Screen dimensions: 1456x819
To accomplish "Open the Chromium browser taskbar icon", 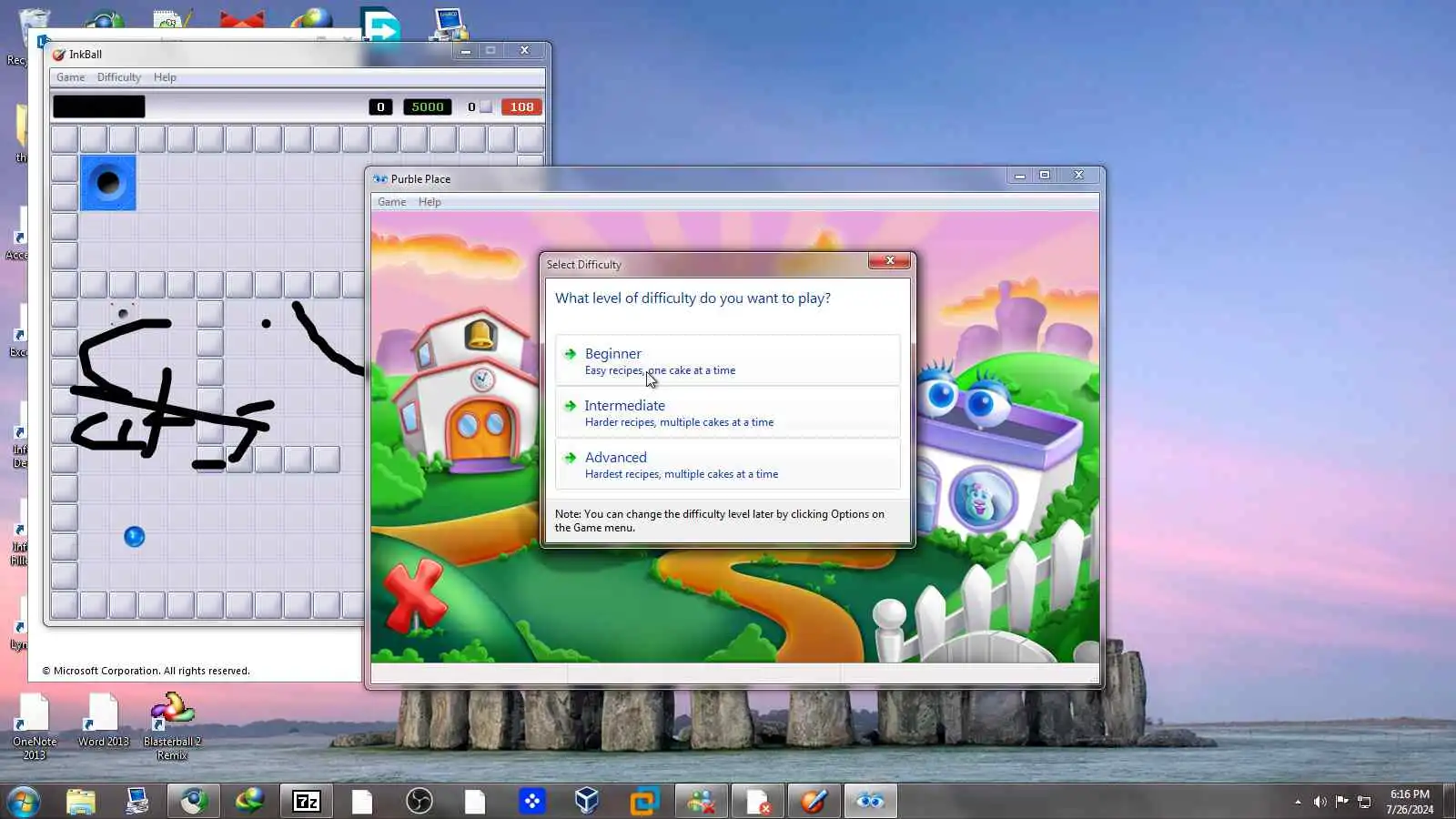I will (x=194, y=802).
